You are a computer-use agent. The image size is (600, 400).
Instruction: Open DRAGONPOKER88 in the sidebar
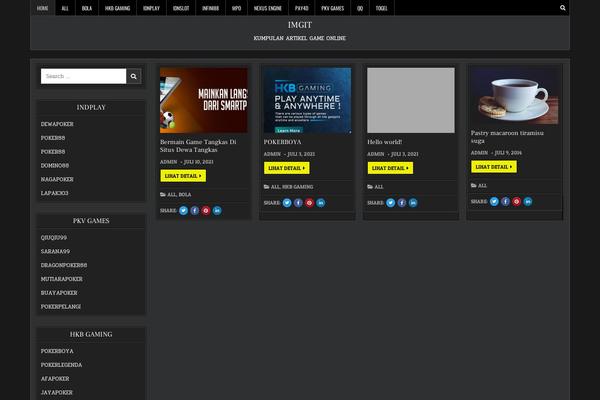coord(64,265)
